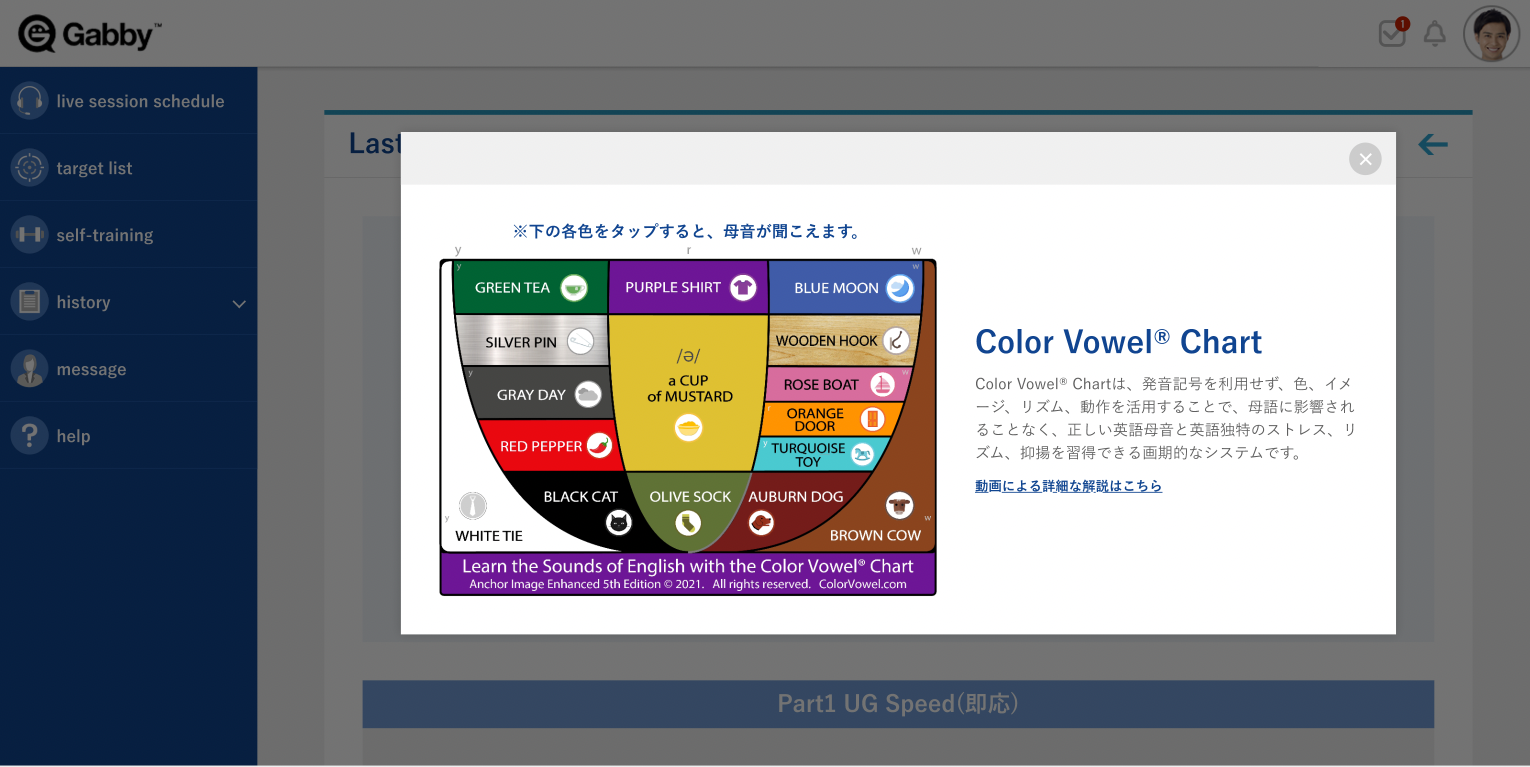Tap the mustard cup icon
Image resolution: width=1530 pixels, height=767 pixels.
(x=688, y=428)
